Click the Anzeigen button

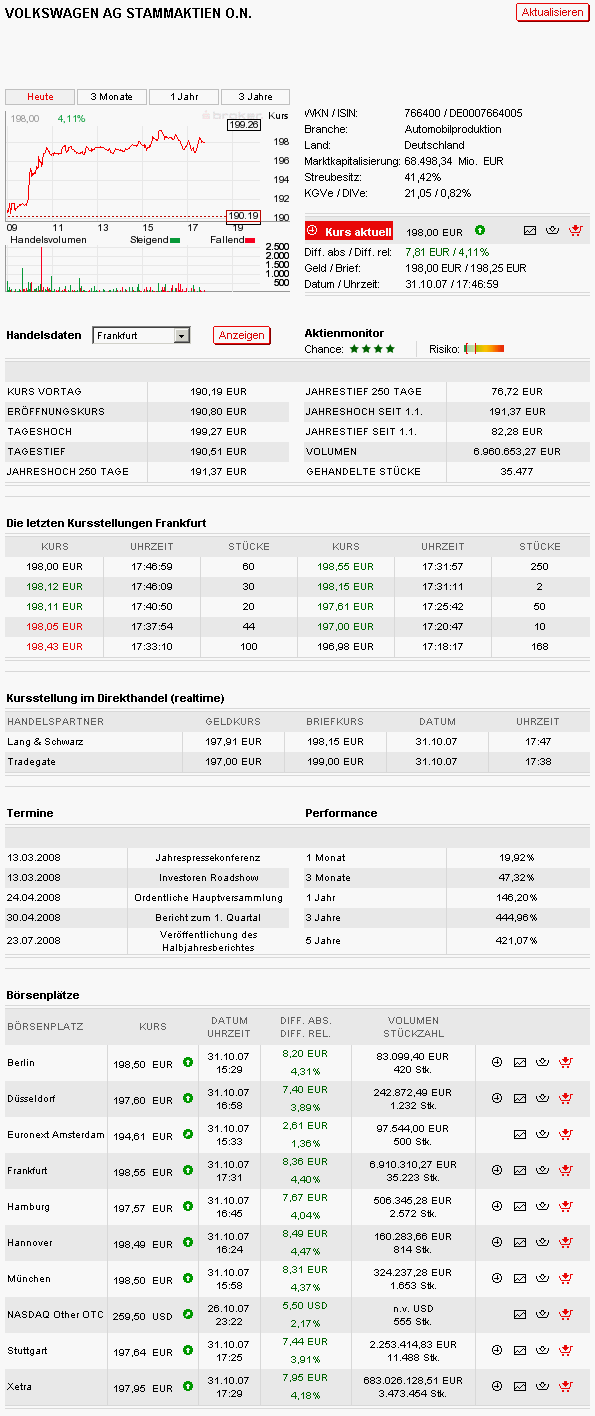tap(242, 336)
